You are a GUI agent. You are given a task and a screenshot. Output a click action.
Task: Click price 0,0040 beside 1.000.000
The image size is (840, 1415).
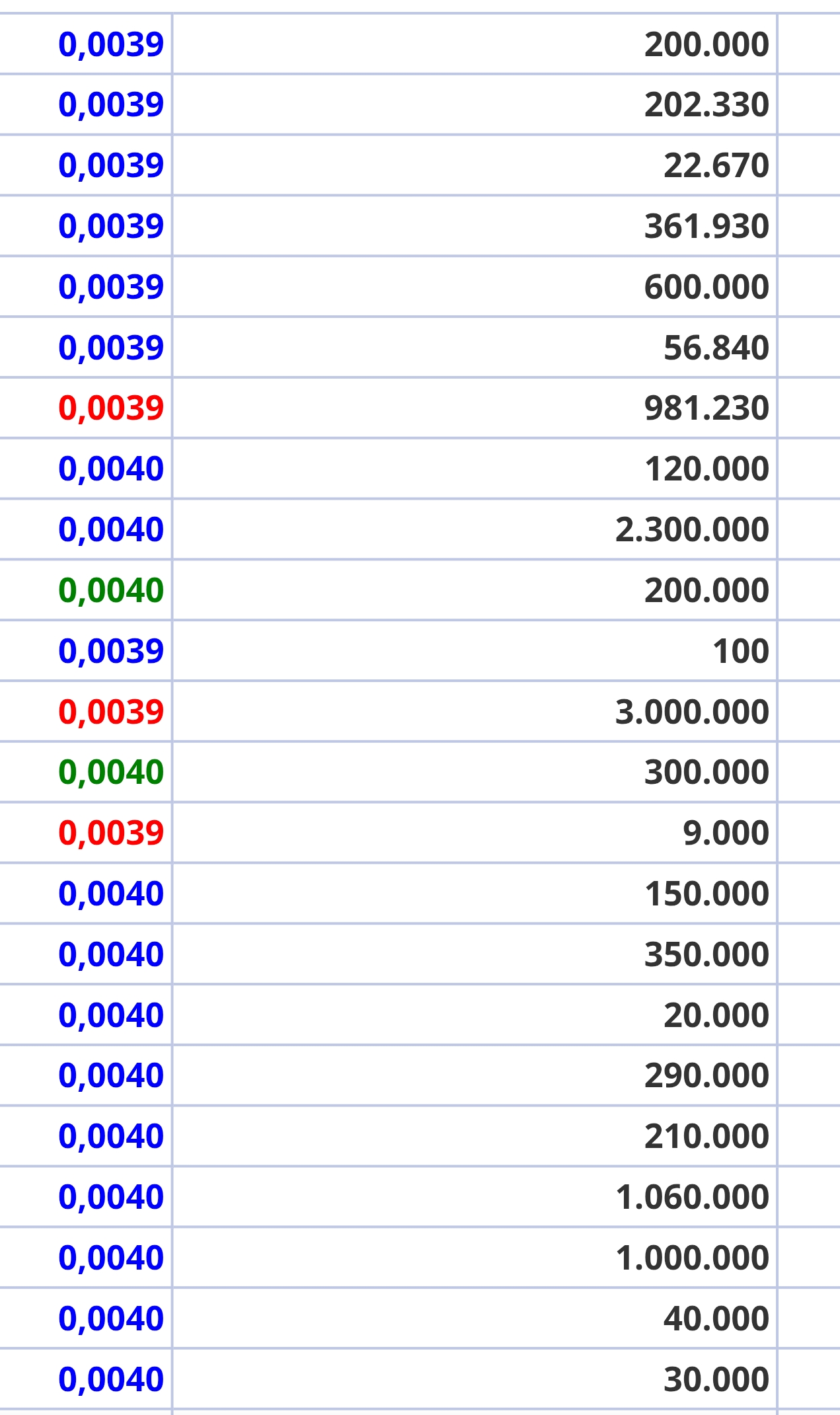tap(111, 1258)
